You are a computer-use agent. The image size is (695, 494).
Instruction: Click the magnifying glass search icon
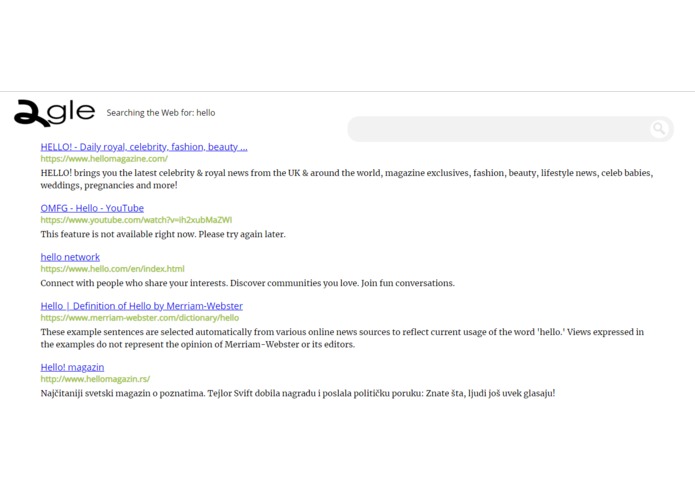(x=659, y=129)
